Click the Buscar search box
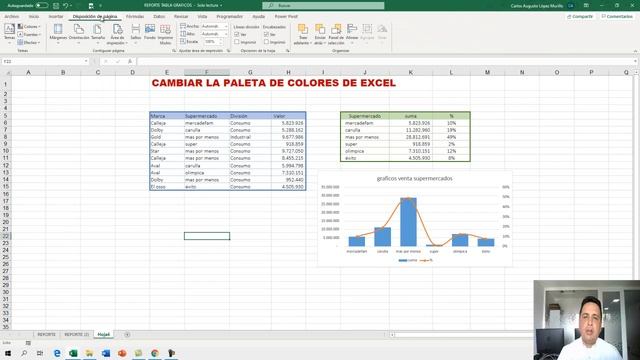This screenshot has height=360, width=640. (x=323, y=6)
